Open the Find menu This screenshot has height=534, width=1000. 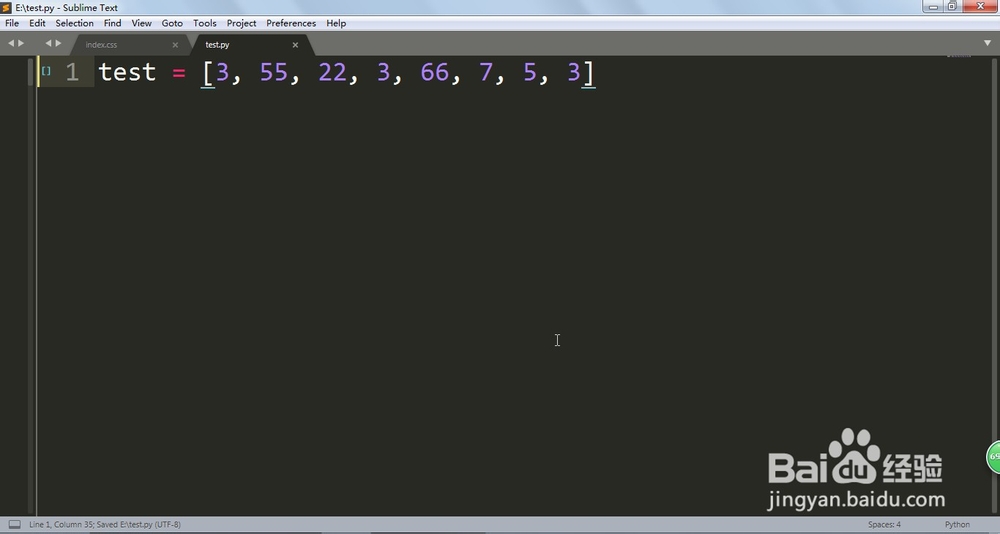112,23
